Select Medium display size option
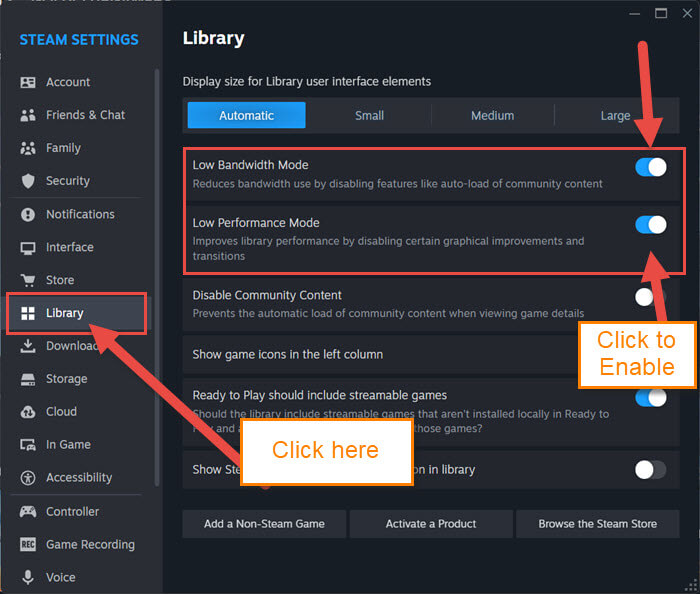 pos(492,116)
